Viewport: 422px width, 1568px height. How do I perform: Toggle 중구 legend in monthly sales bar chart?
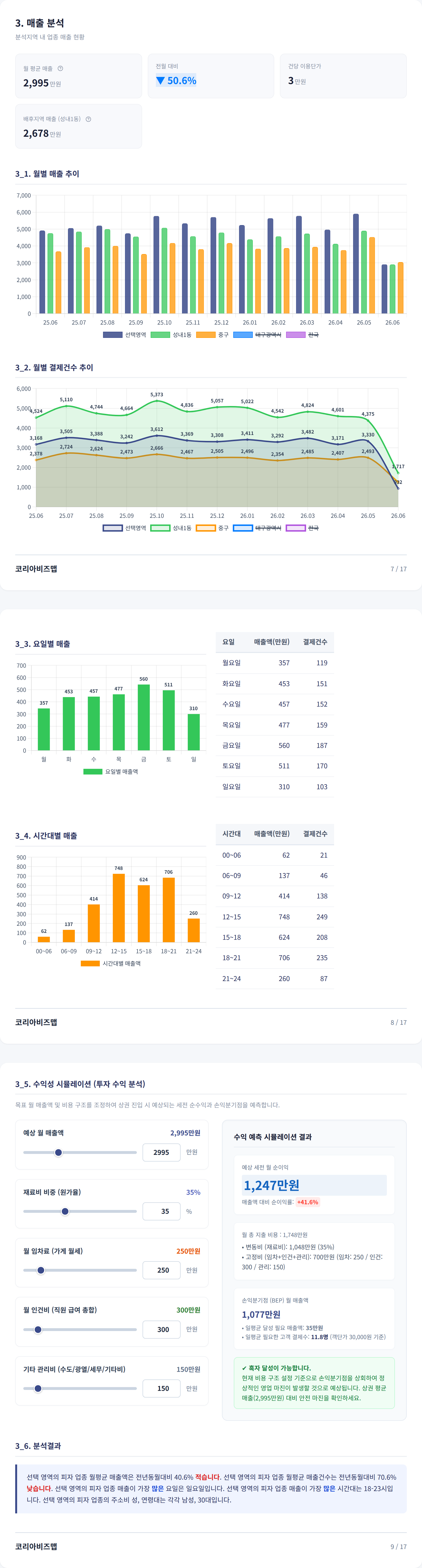(212, 335)
